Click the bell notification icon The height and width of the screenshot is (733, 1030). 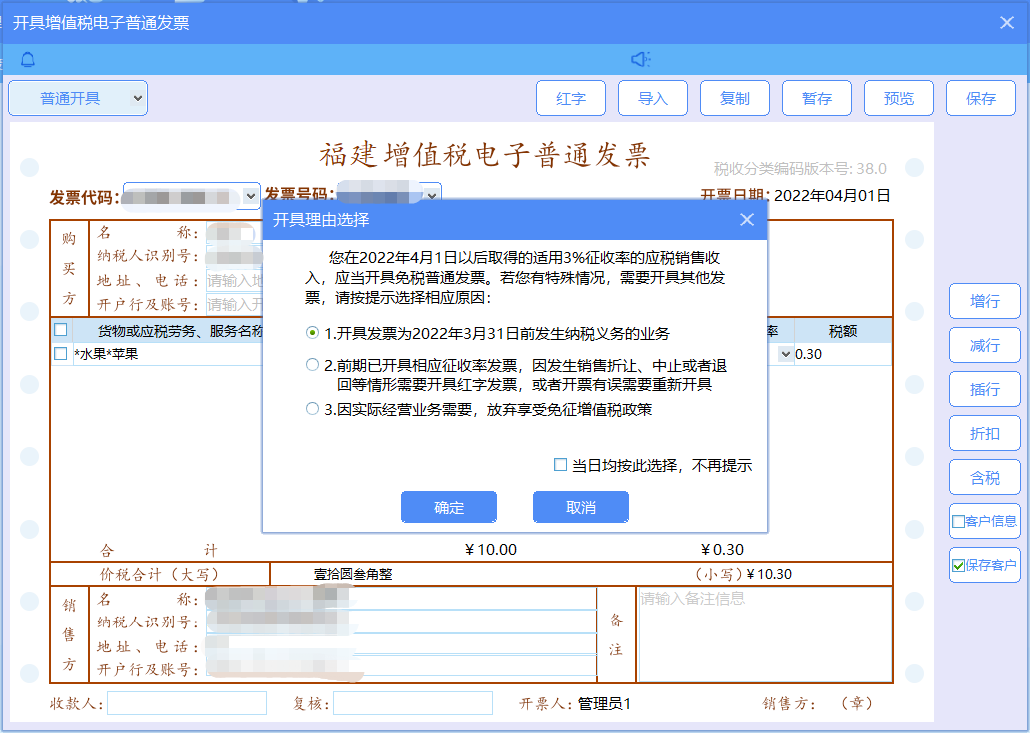tap(28, 60)
